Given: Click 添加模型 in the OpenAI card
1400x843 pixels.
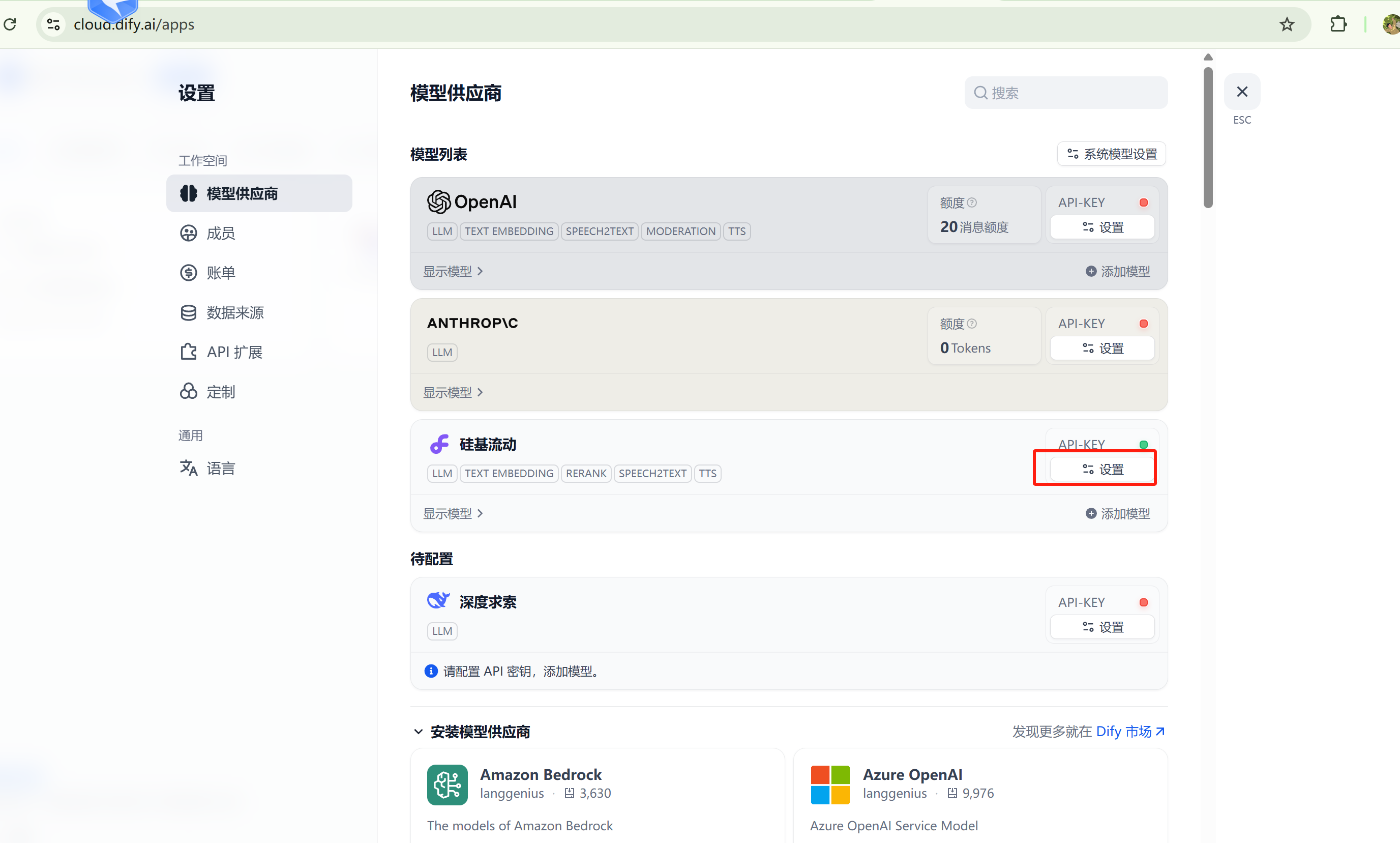Looking at the screenshot, I should tap(1118, 272).
